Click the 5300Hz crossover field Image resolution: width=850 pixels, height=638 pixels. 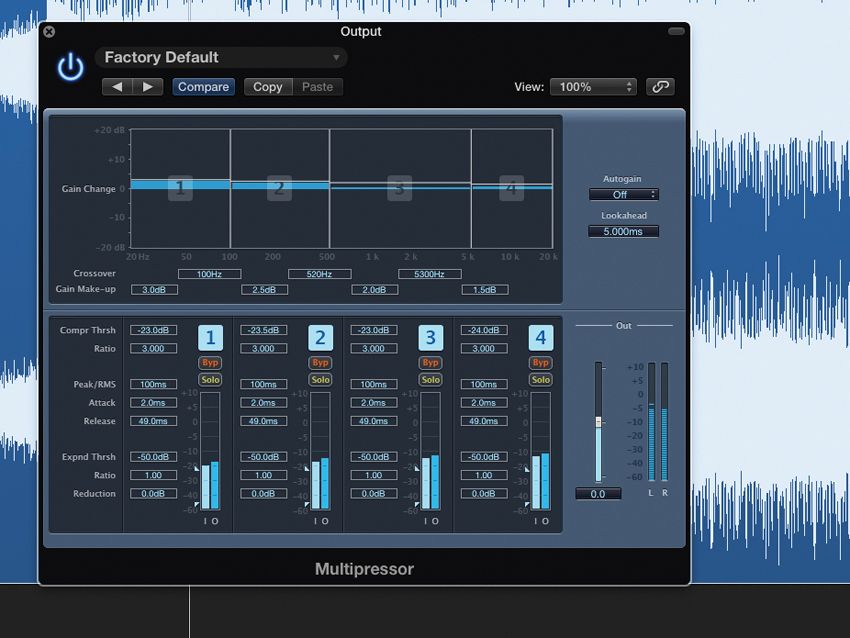coord(430,274)
